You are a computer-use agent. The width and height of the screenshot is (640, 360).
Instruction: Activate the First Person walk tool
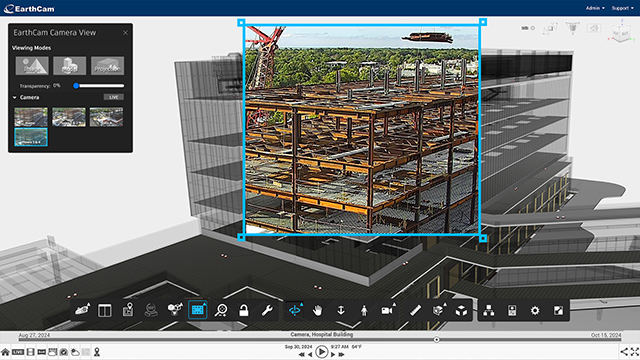[364, 311]
